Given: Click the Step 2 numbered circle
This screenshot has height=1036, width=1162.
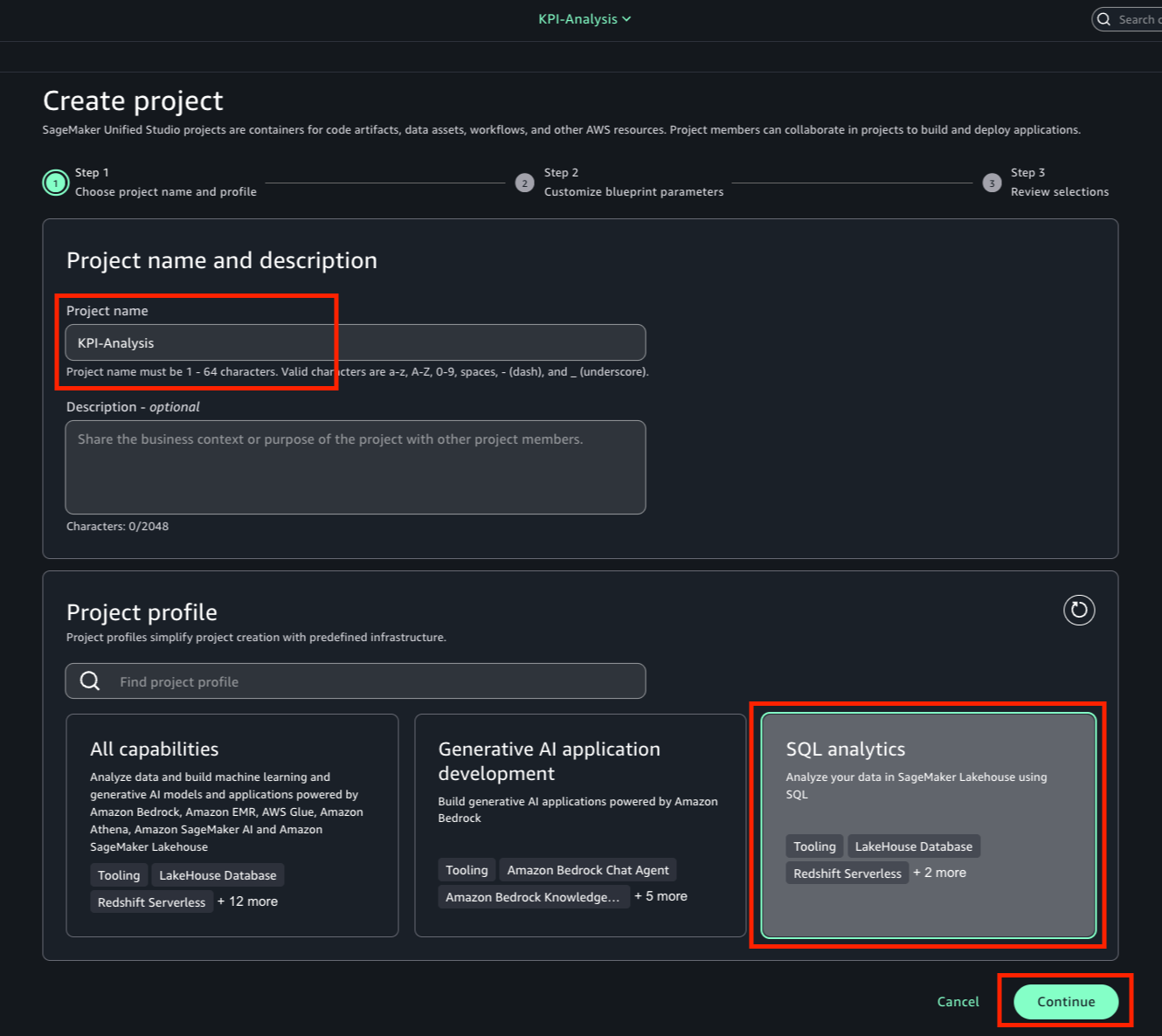Looking at the screenshot, I should (x=524, y=183).
